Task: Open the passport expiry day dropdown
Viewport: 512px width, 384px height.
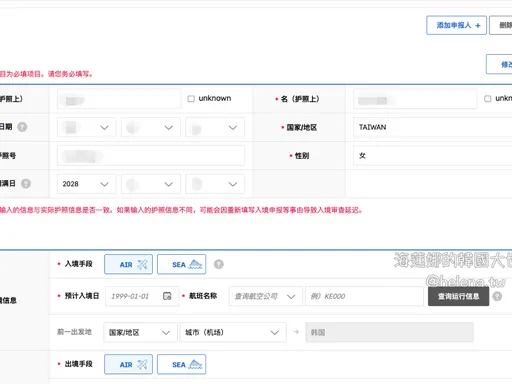Action: [x=215, y=184]
